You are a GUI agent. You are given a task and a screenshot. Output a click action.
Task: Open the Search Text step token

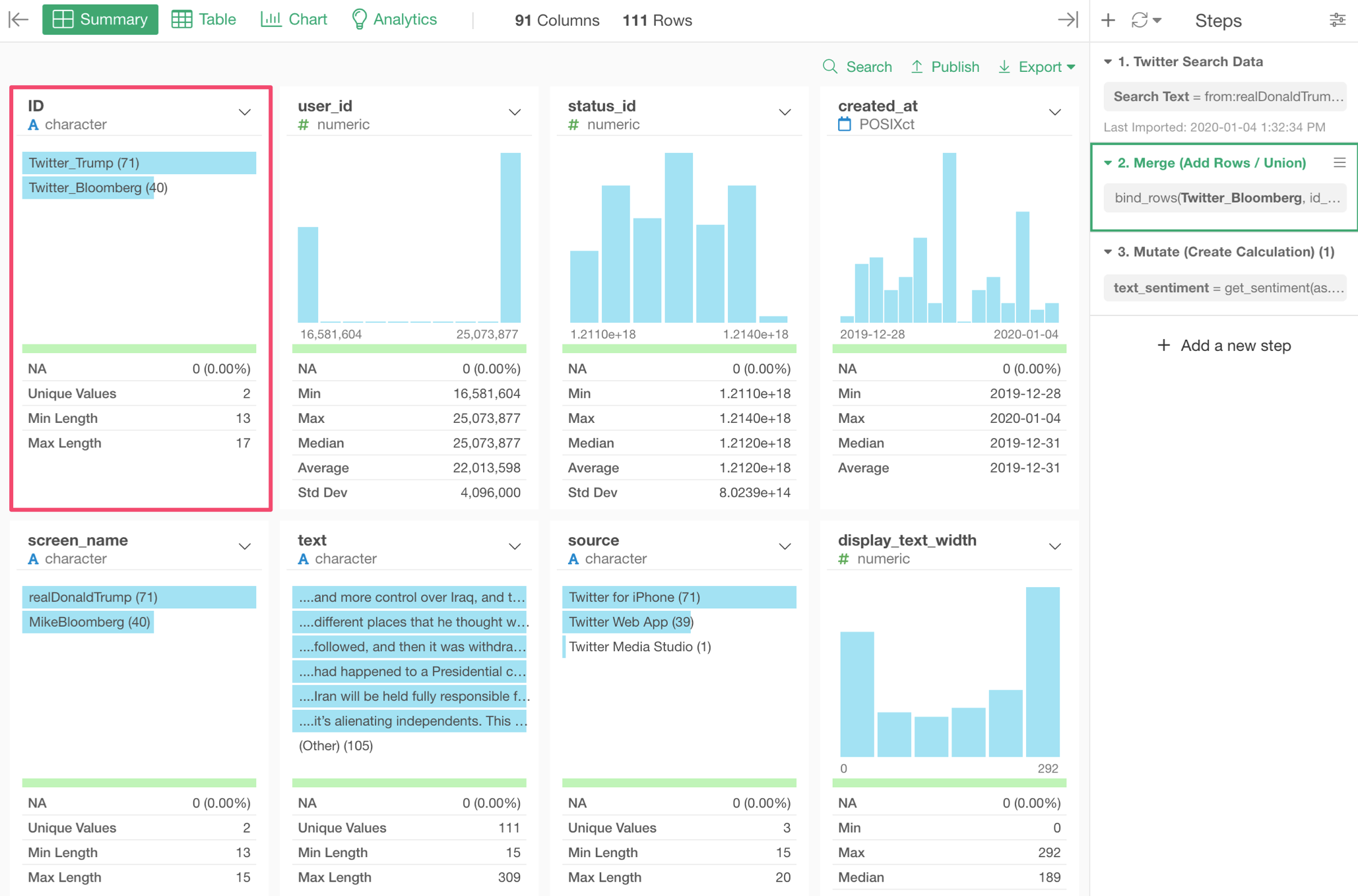[1225, 96]
